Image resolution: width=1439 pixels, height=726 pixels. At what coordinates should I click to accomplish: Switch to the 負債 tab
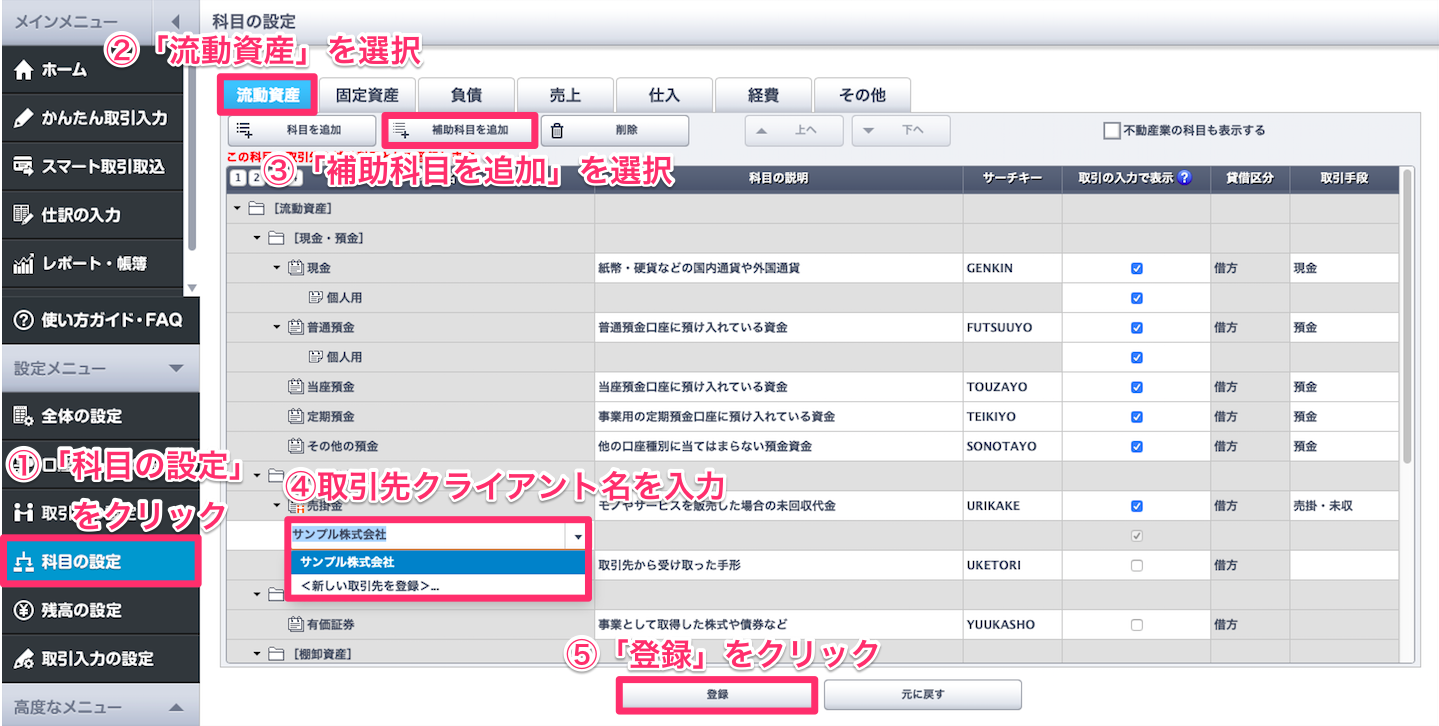[466, 95]
